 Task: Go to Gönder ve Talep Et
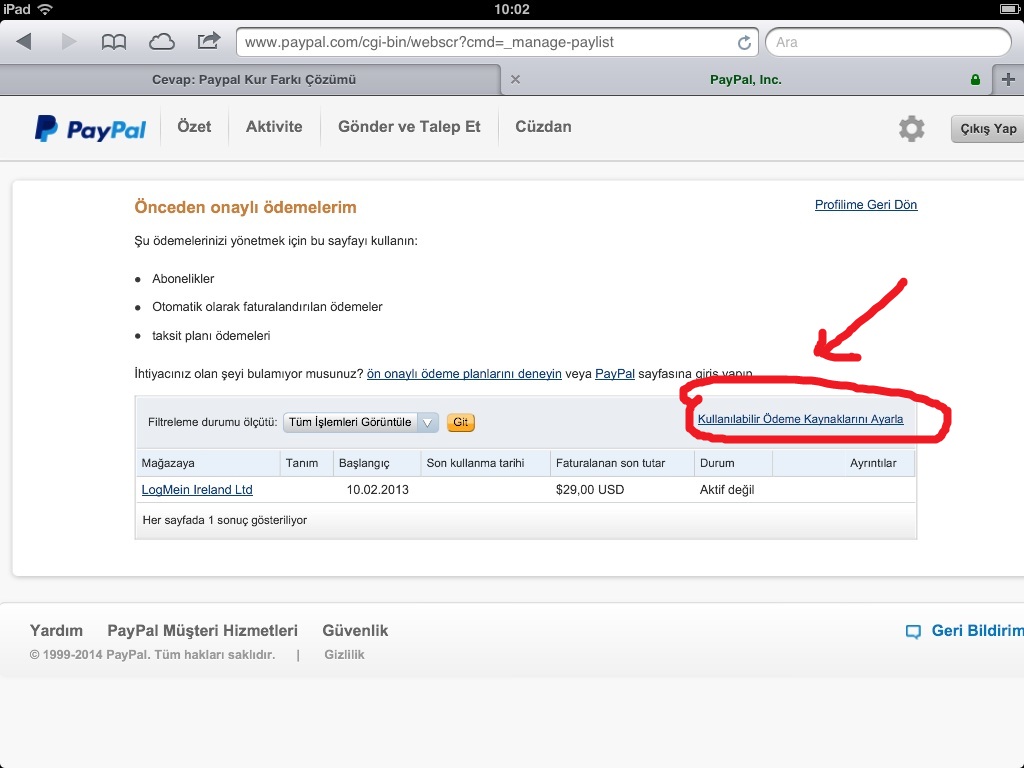pyautogui.click(x=409, y=127)
